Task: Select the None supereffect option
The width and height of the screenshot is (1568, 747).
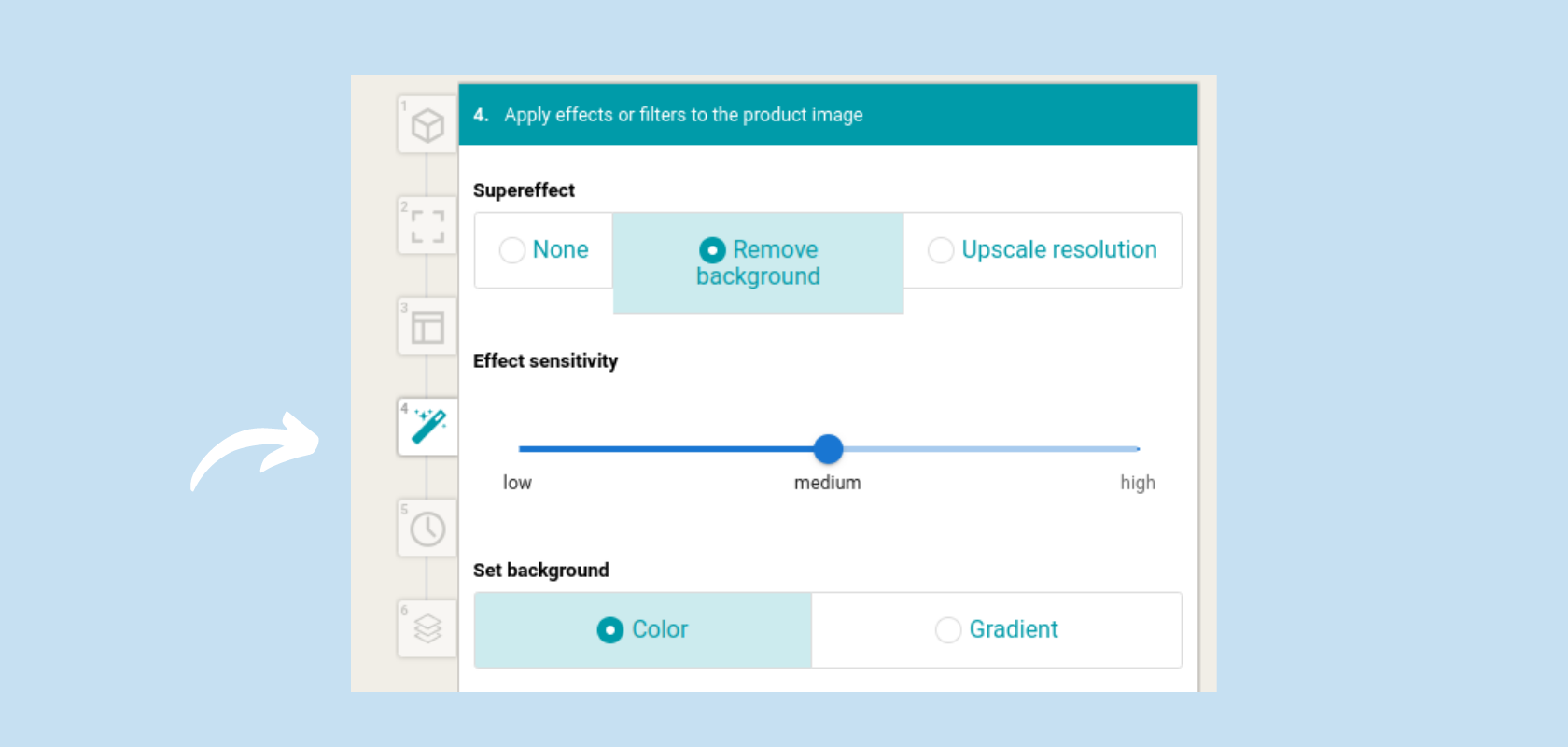Action: point(544,250)
